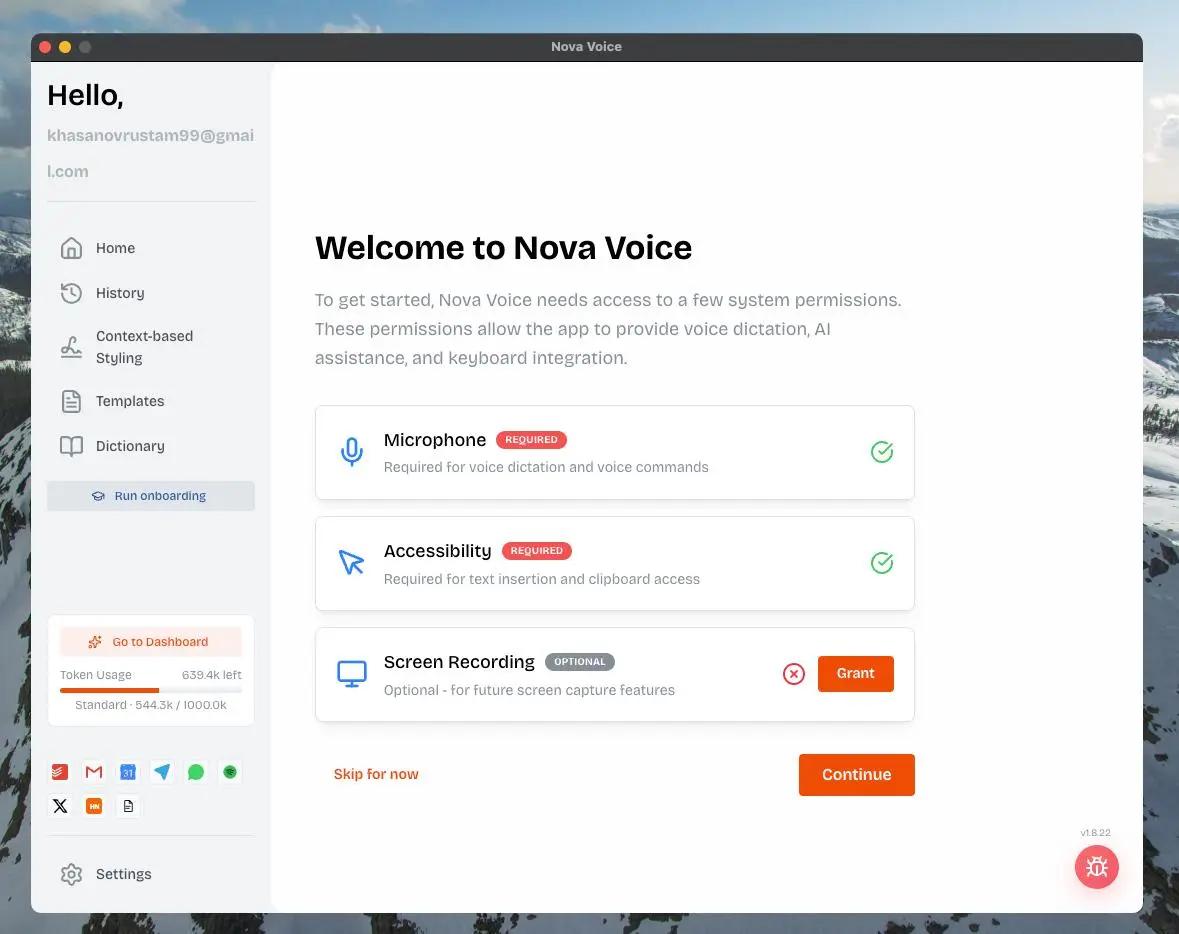This screenshot has height=934, width=1179.
Task: Click the 'Token Usage' label
Action: tap(95, 675)
